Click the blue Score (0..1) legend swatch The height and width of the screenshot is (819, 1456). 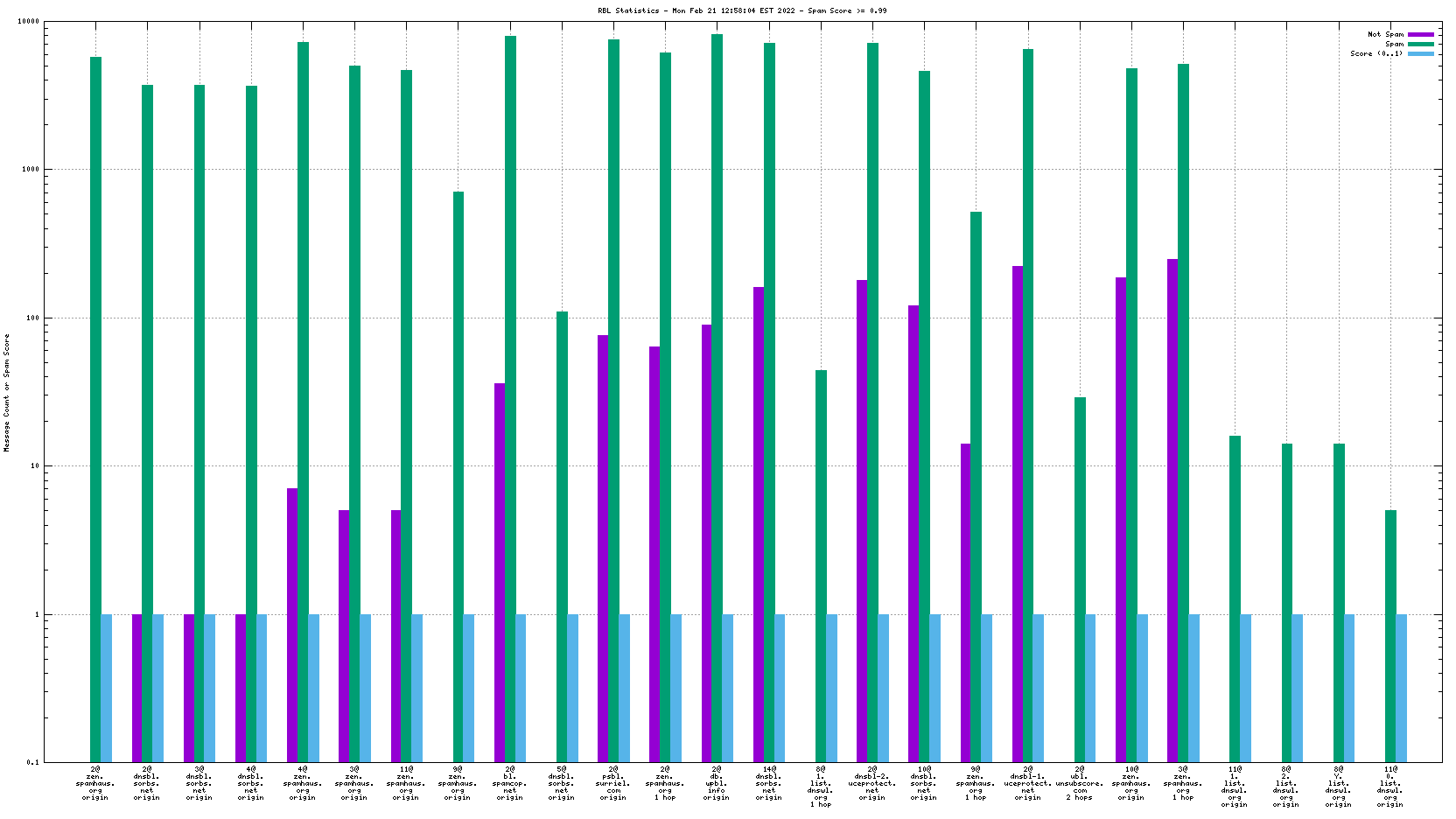tap(1421, 53)
